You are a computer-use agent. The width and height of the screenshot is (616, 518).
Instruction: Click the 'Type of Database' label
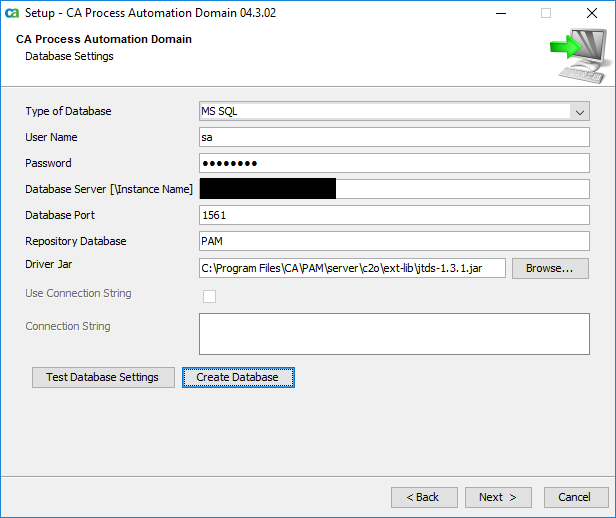[68, 112]
